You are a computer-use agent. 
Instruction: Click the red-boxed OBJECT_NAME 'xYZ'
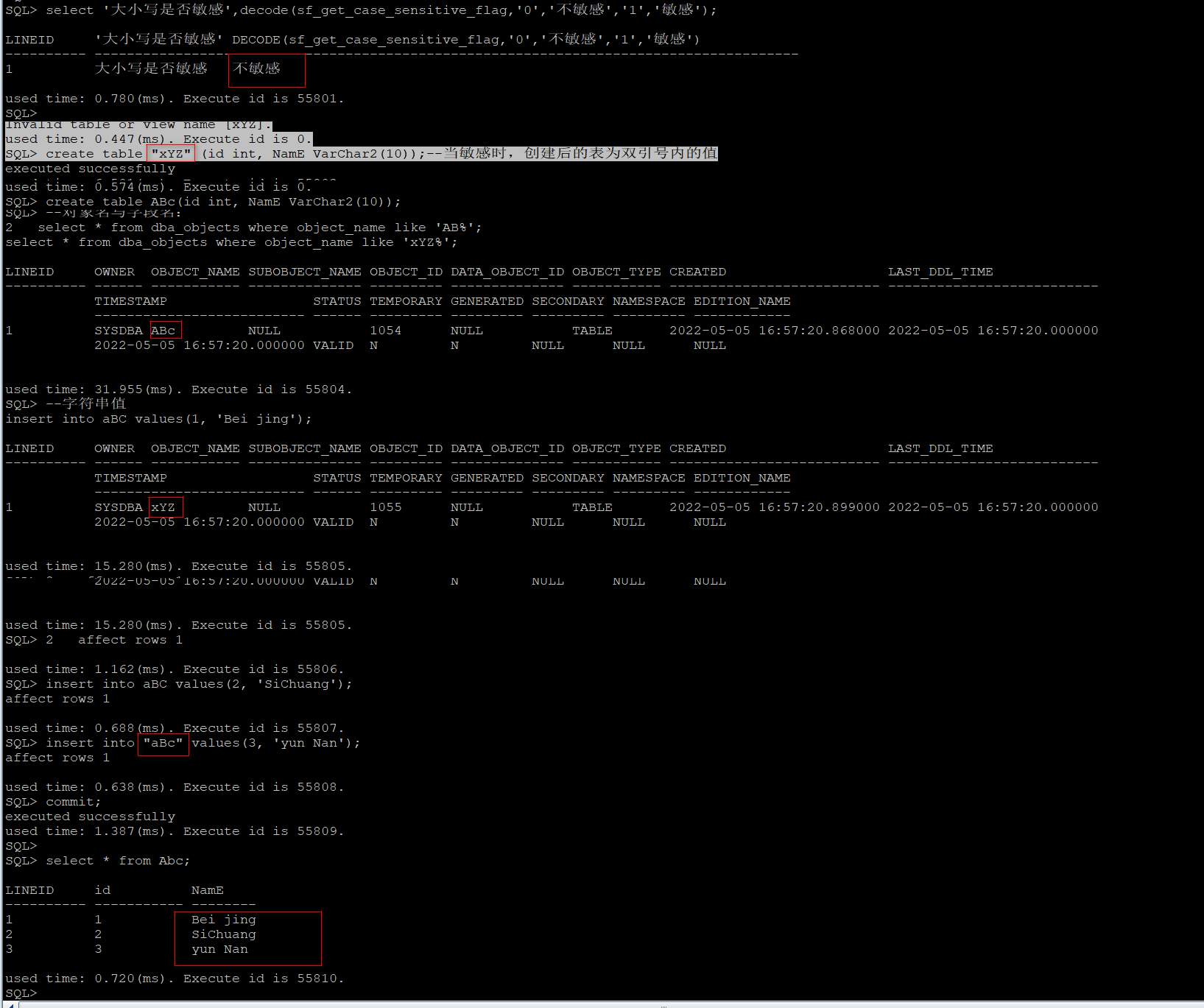pos(163,507)
